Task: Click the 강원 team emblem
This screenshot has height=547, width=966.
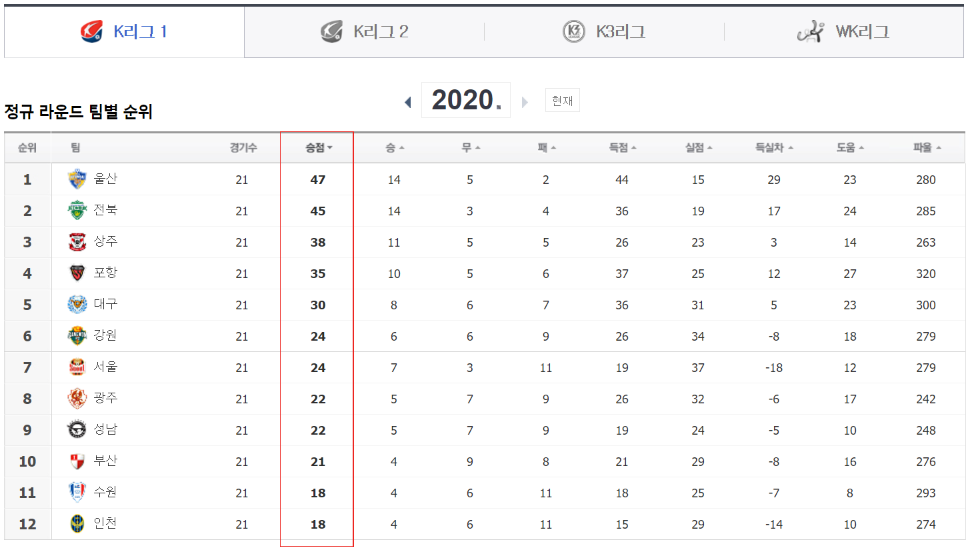Action: [77, 336]
